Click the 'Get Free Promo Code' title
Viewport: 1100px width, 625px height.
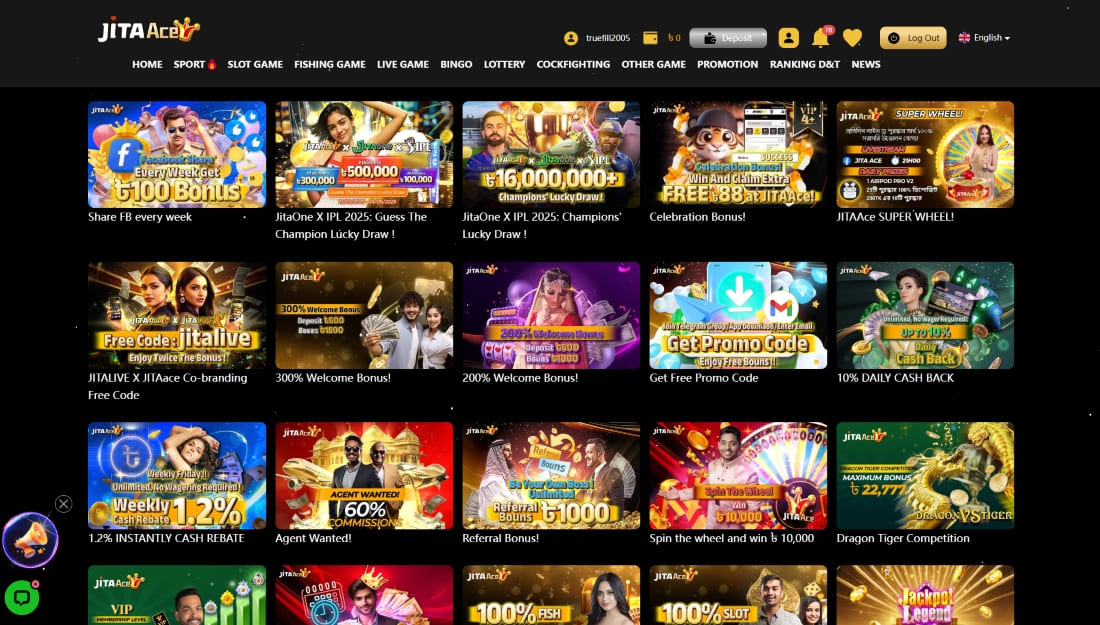[704, 377]
